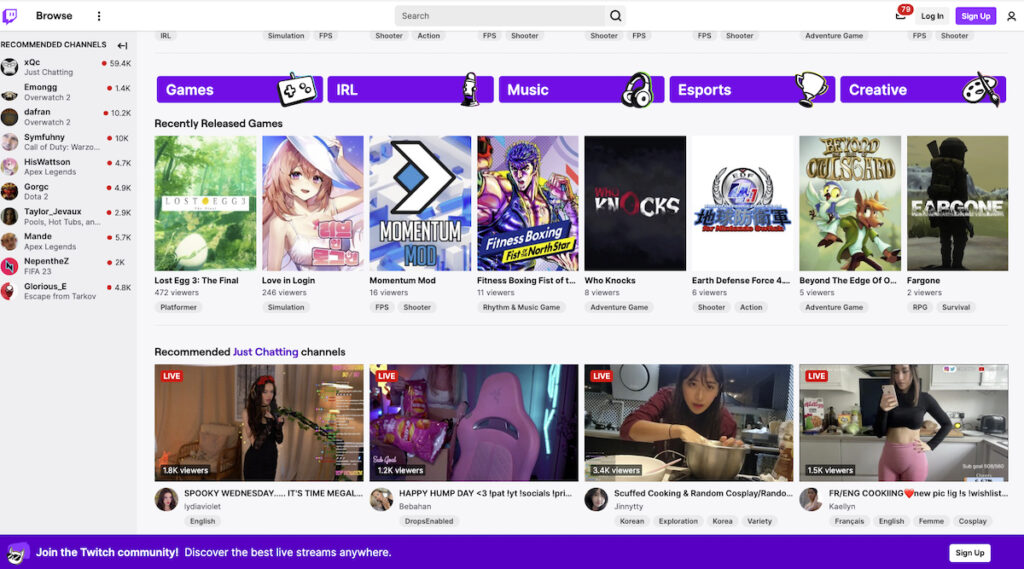
Task: Select the Rhythm & Music Game tag
Action: click(521, 307)
